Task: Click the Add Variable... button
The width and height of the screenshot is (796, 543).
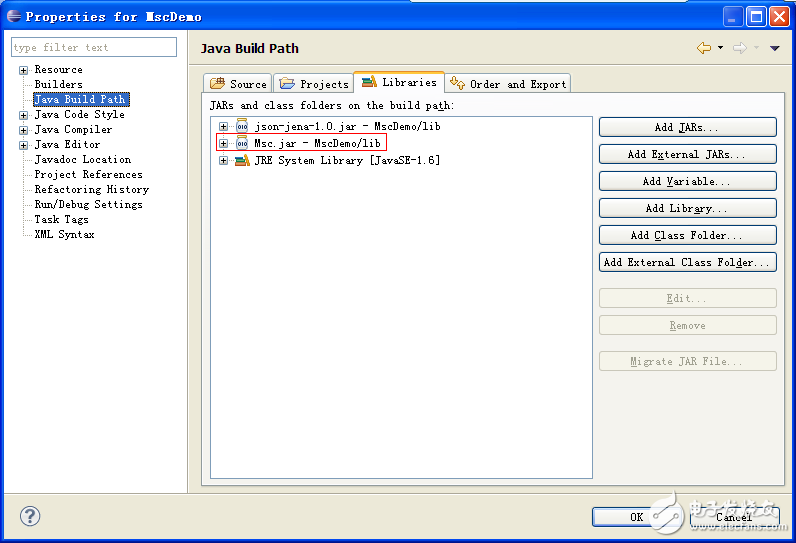Action: click(687, 181)
